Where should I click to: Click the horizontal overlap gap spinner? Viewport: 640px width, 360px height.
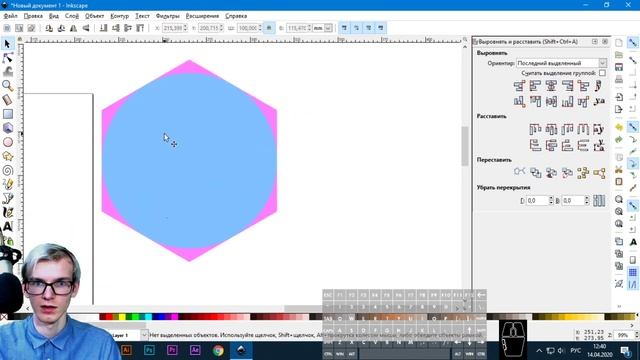(x=551, y=200)
